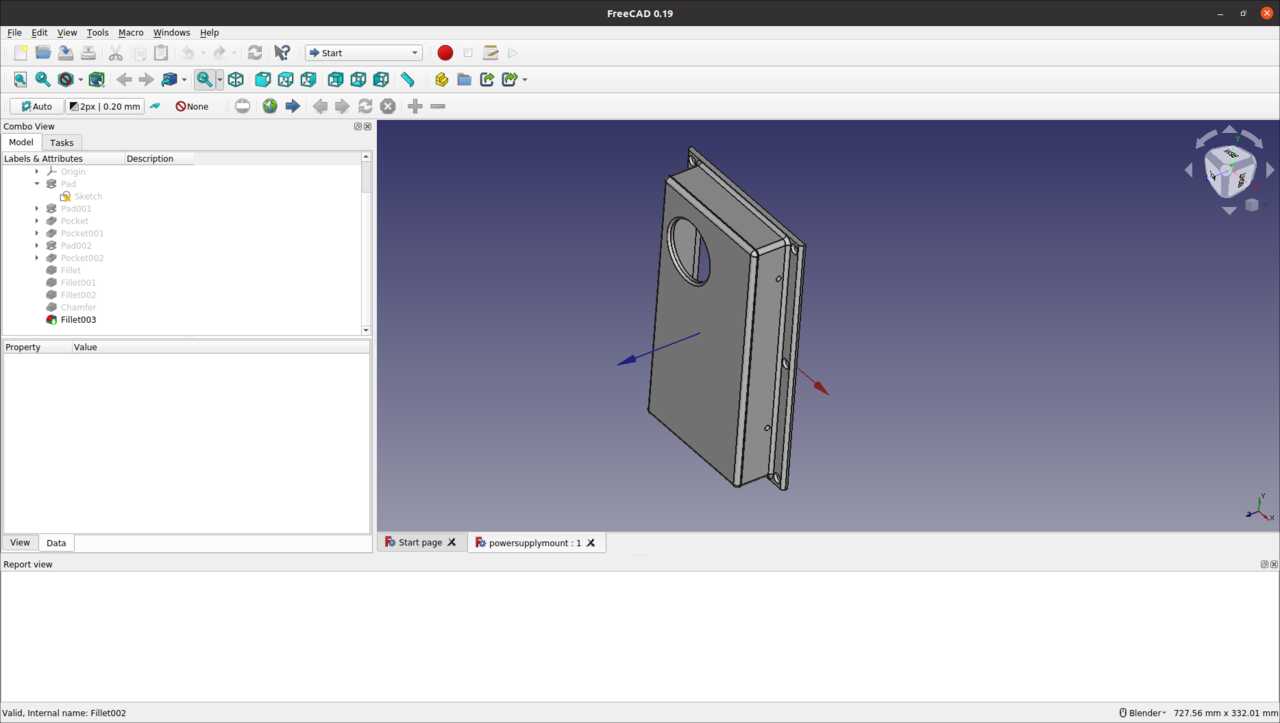Viewport: 1280px width, 723px height.
Task: Expand the Pocket002 tree node
Action: tap(38, 258)
